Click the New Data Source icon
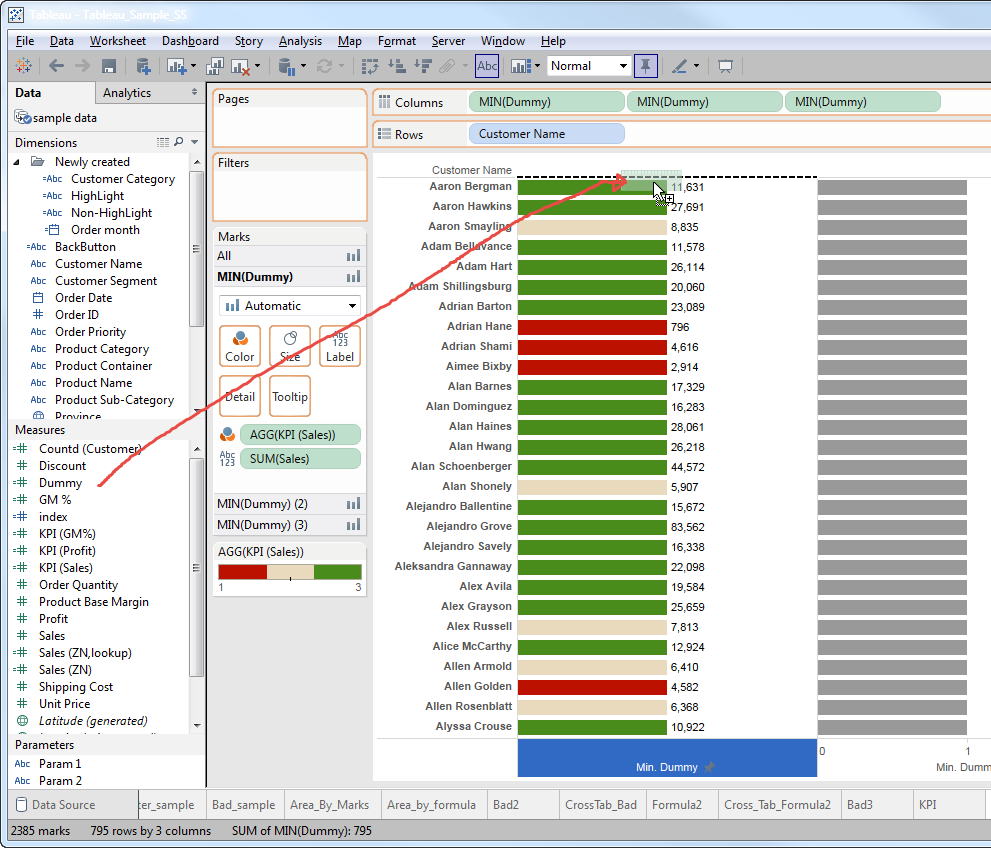The width and height of the screenshot is (991, 848). (x=143, y=66)
